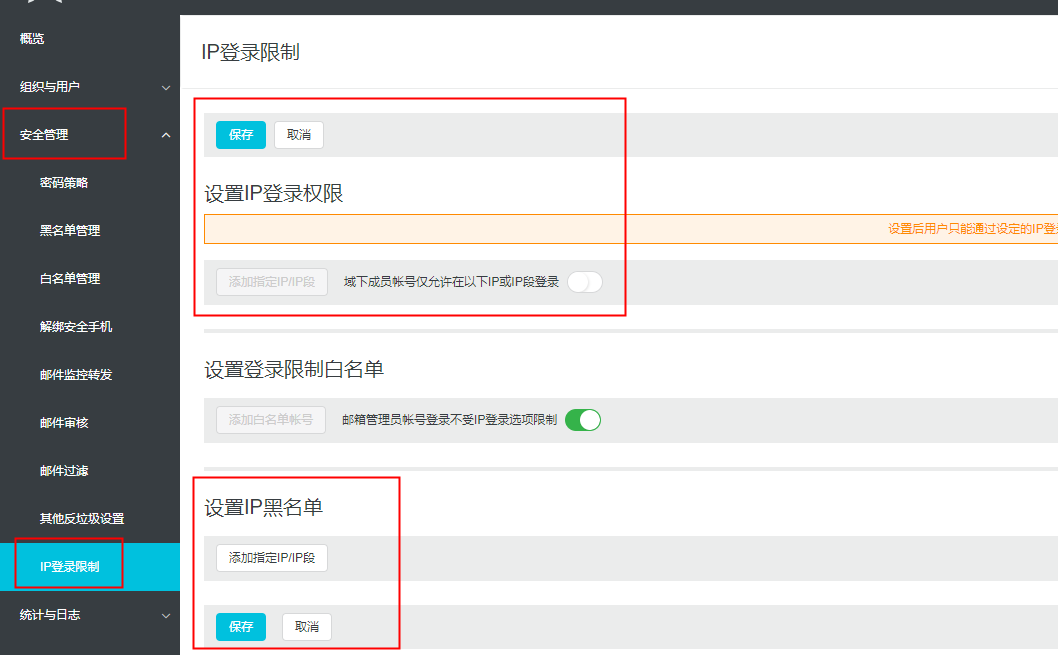Screen dimensions: 1058x655
Task: Disable the 邮箱管理员帐号不受IP限制 toggle
Action: point(583,420)
